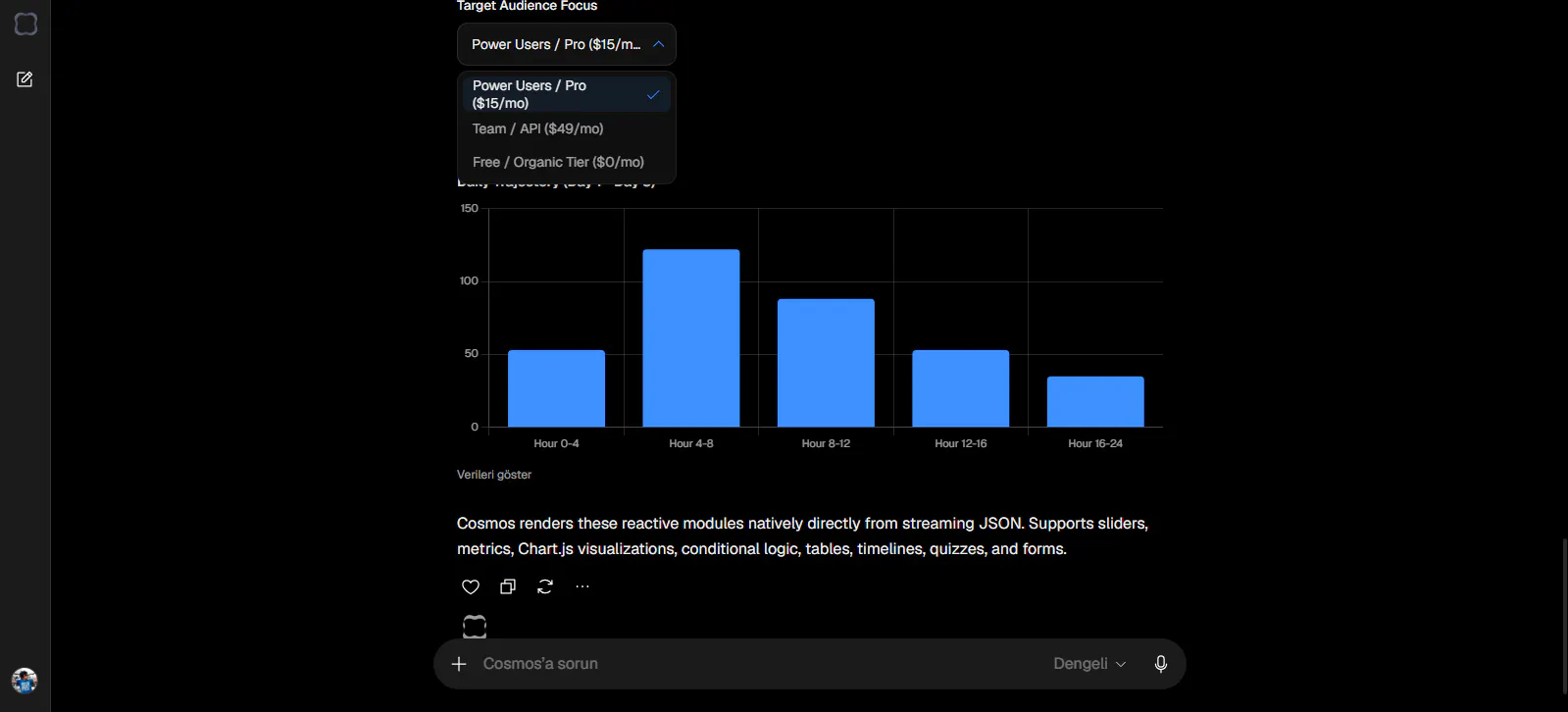Click the paragraph starting "Cosmos renders these reactive"

802,536
